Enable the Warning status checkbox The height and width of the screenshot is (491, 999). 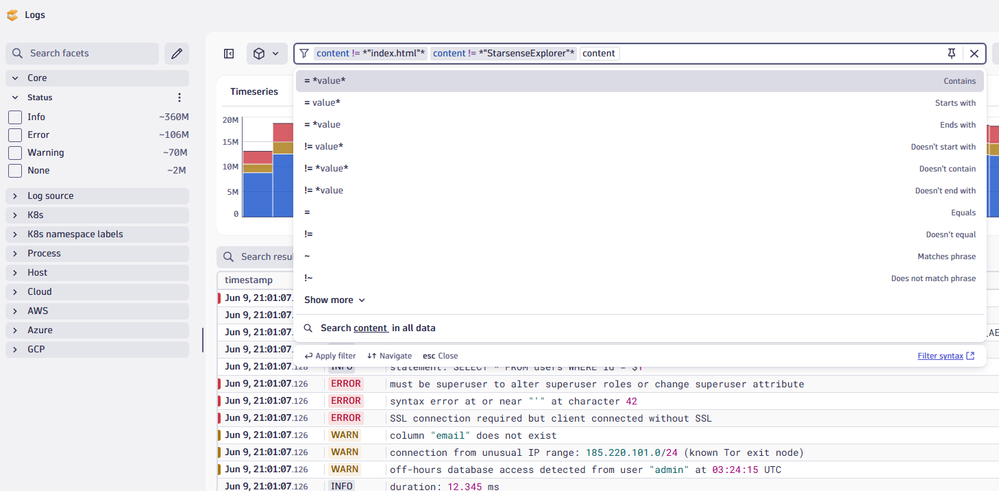pyautogui.click(x=15, y=153)
